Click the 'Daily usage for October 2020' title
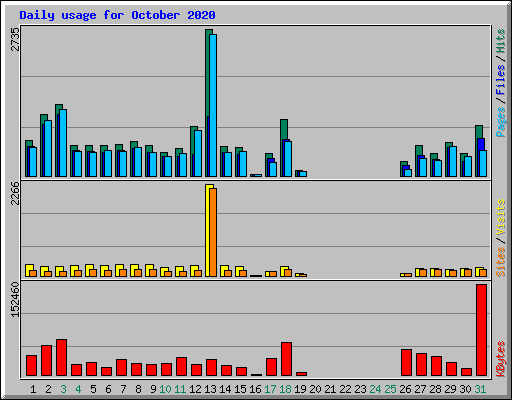 point(117,15)
